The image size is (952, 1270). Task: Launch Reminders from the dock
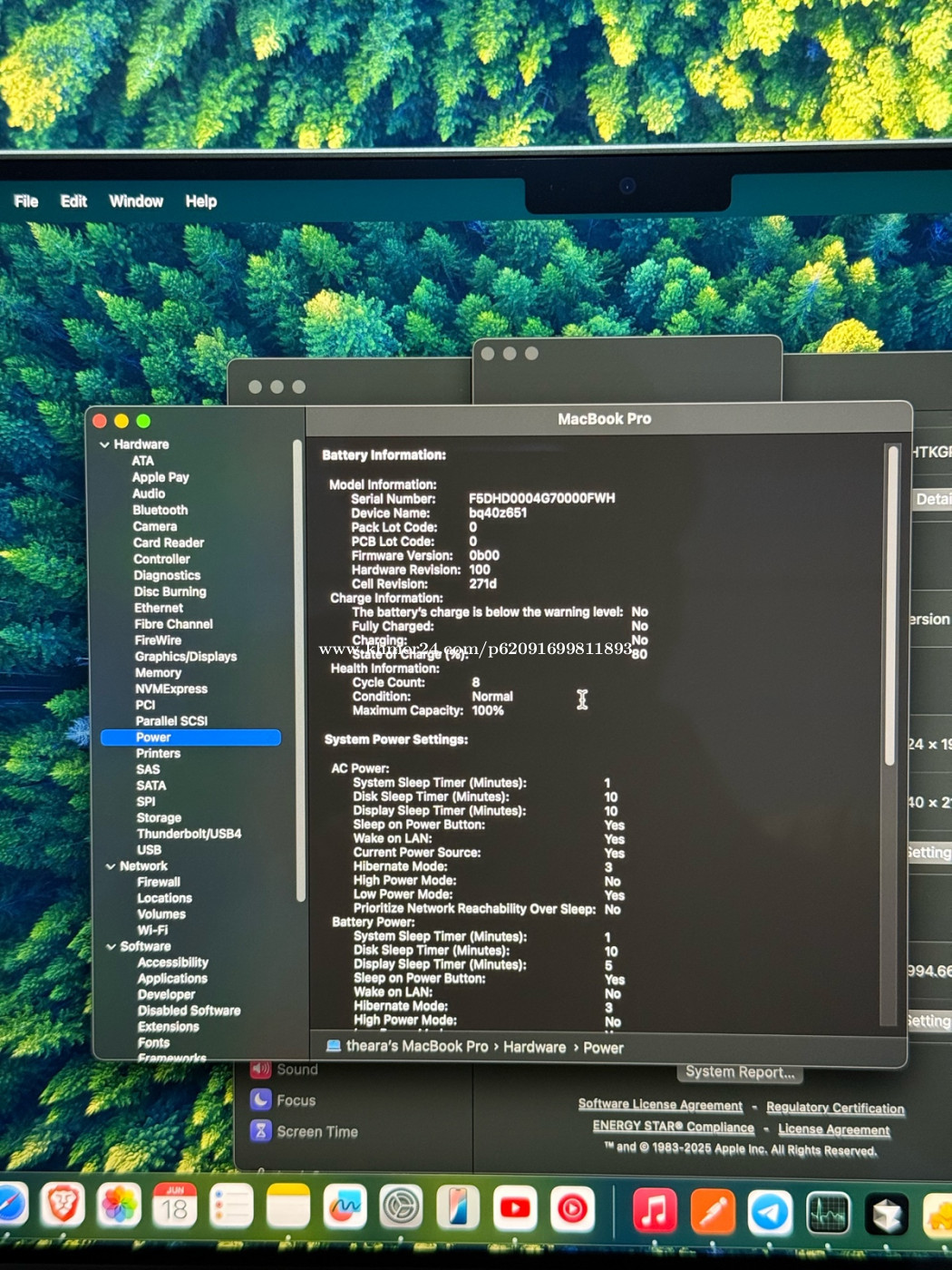click(x=231, y=1207)
